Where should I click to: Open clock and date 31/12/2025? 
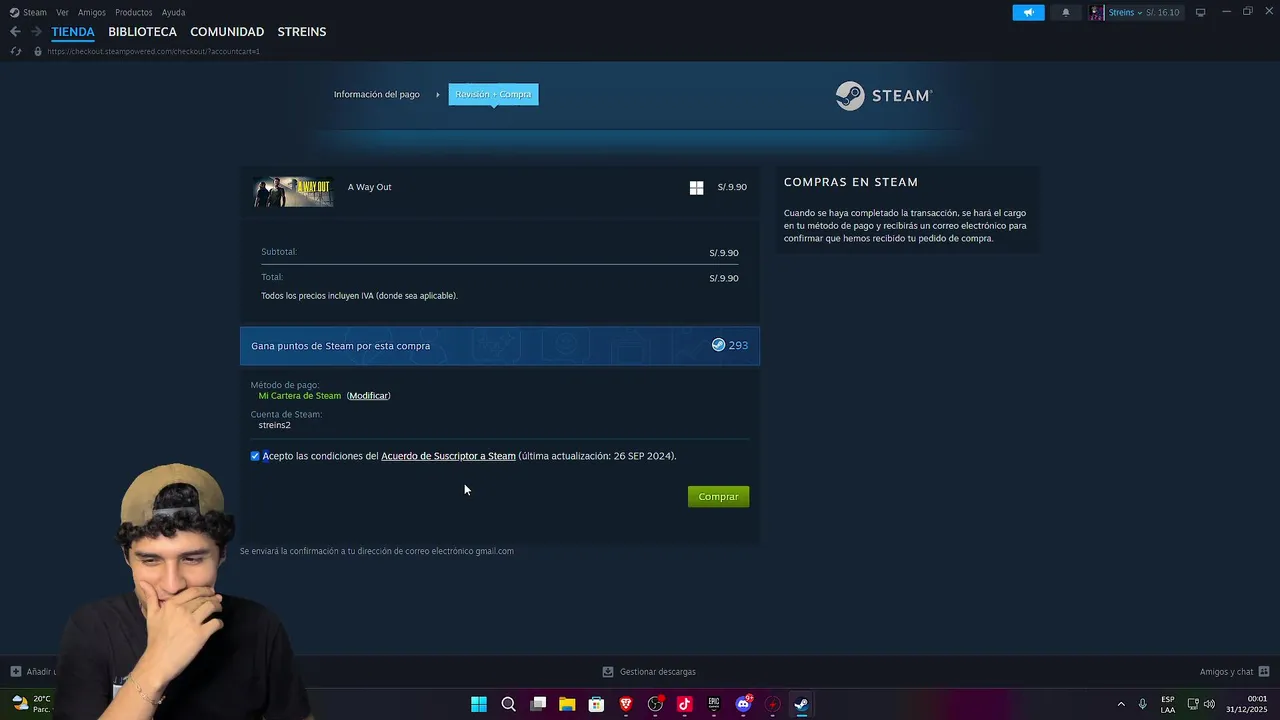(x=1247, y=704)
